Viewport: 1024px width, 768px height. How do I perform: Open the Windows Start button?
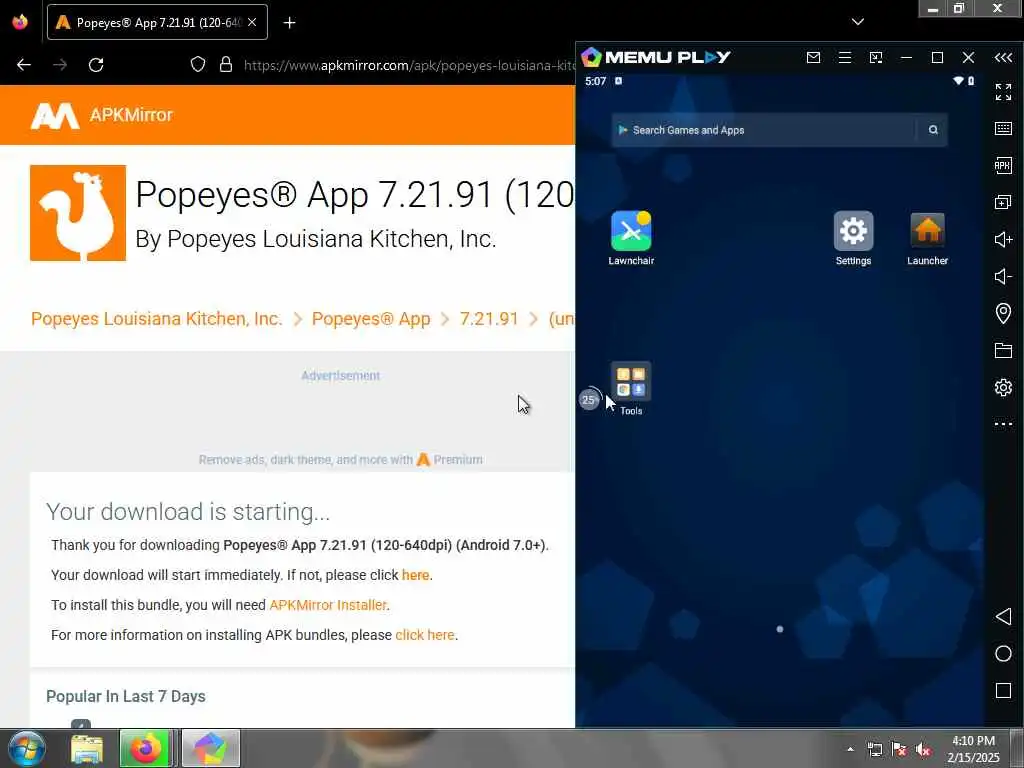click(26, 748)
